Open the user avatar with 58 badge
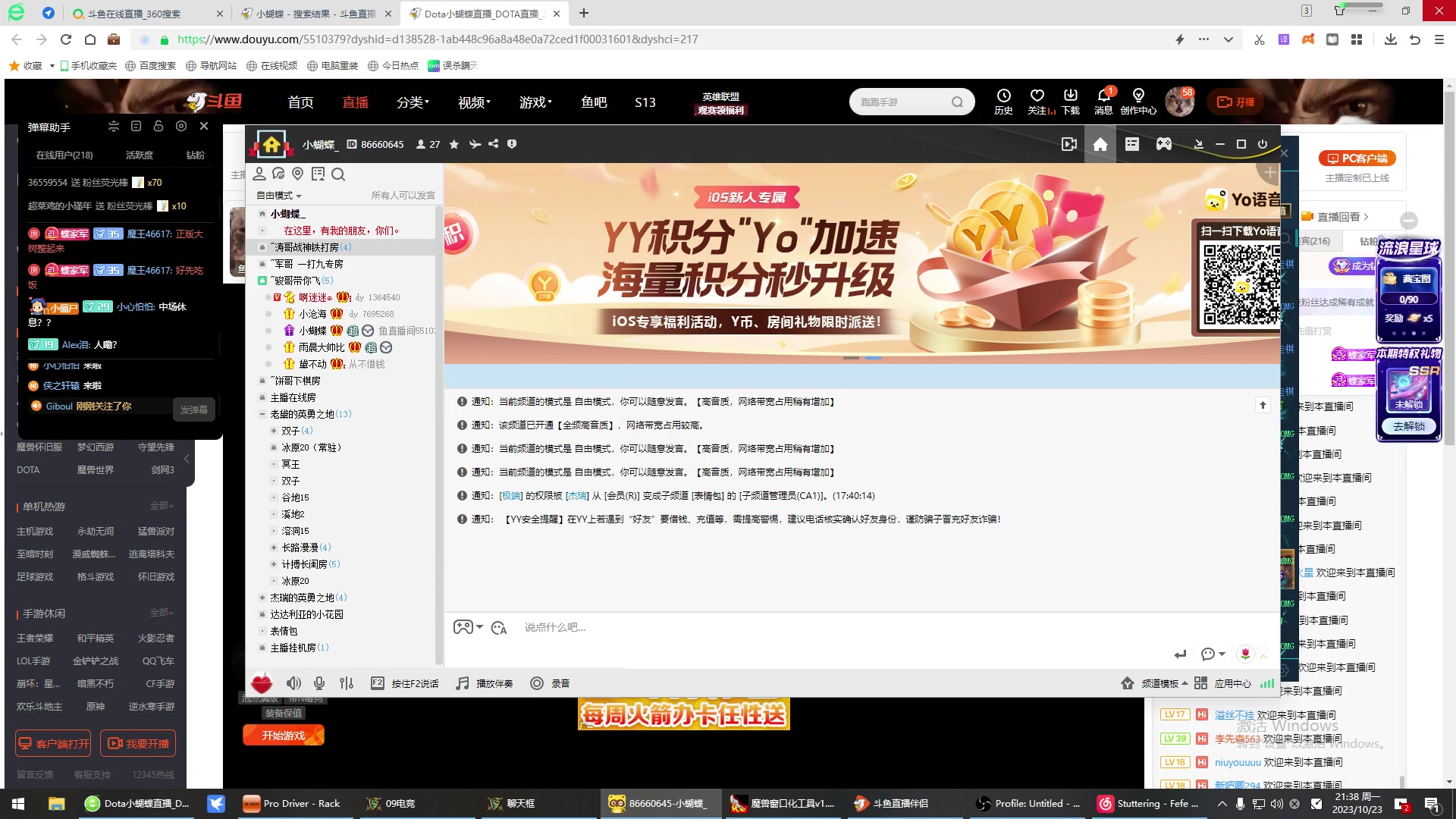The width and height of the screenshot is (1456, 819). (x=1179, y=102)
